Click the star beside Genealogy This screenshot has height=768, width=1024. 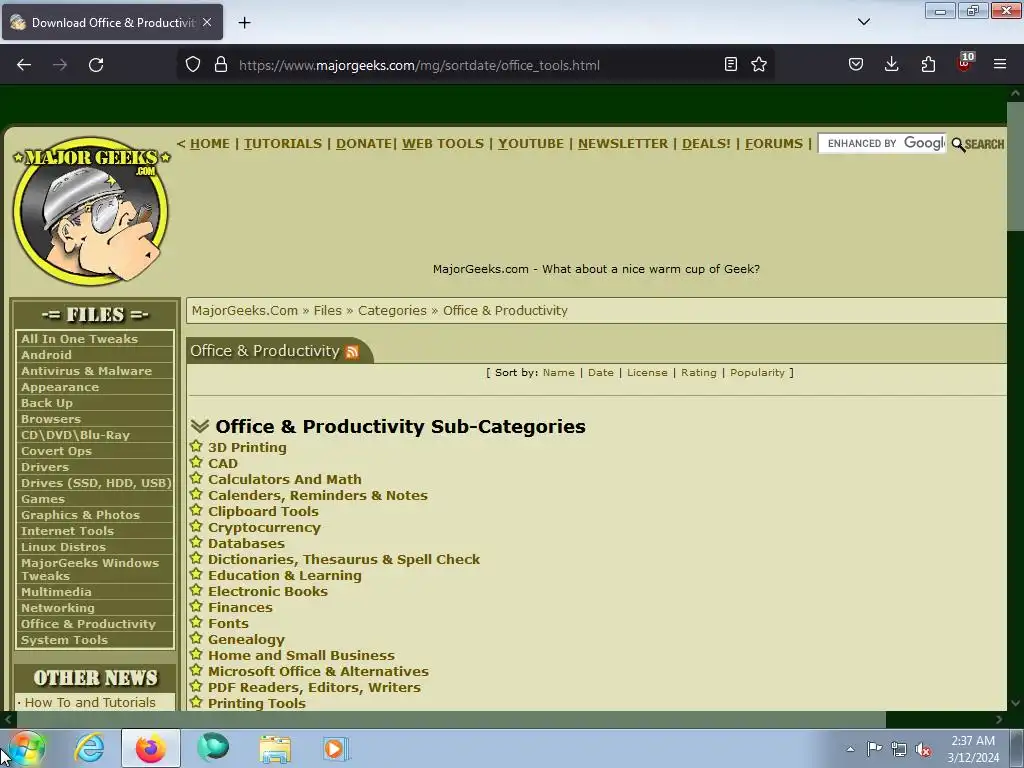coord(196,639)
